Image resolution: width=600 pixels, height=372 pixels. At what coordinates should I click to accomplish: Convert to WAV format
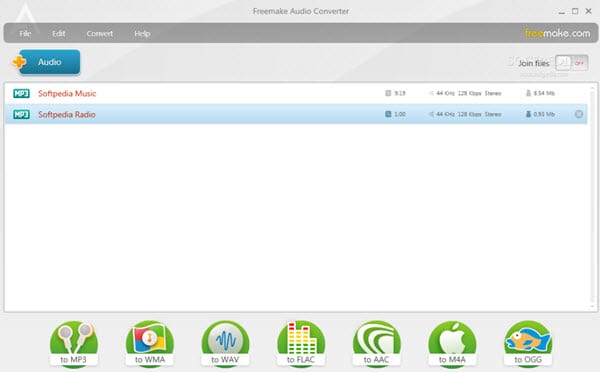pos(225,344)
